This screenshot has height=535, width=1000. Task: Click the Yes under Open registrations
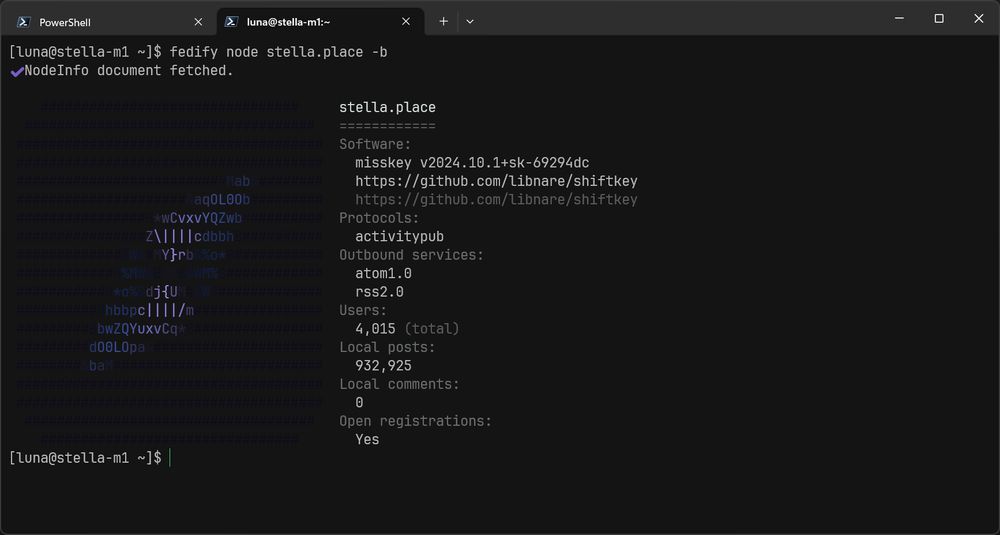point(367,439)
